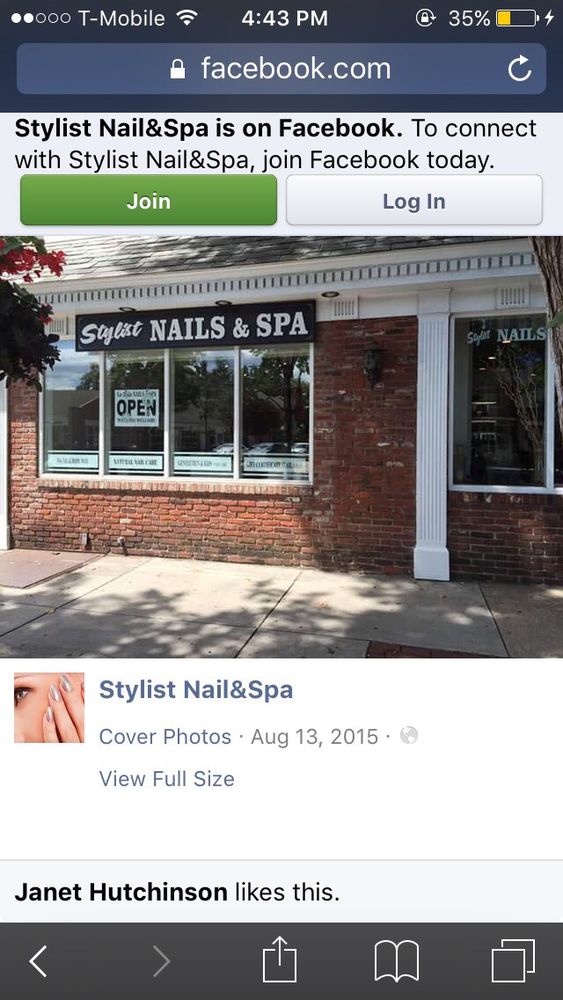Tap the 4:43 PM status bar clock
Screen dimensions: 563x1000
click(x=284, y=18)
